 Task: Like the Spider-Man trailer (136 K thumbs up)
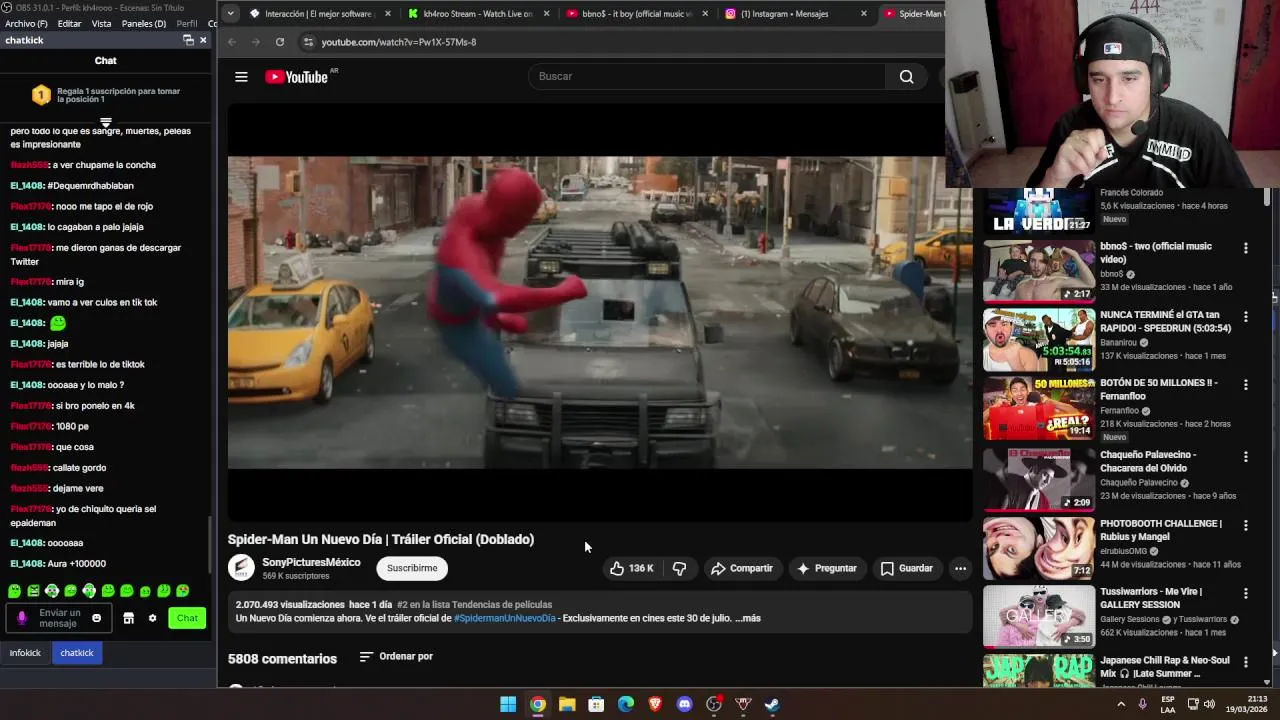point(631,568)
